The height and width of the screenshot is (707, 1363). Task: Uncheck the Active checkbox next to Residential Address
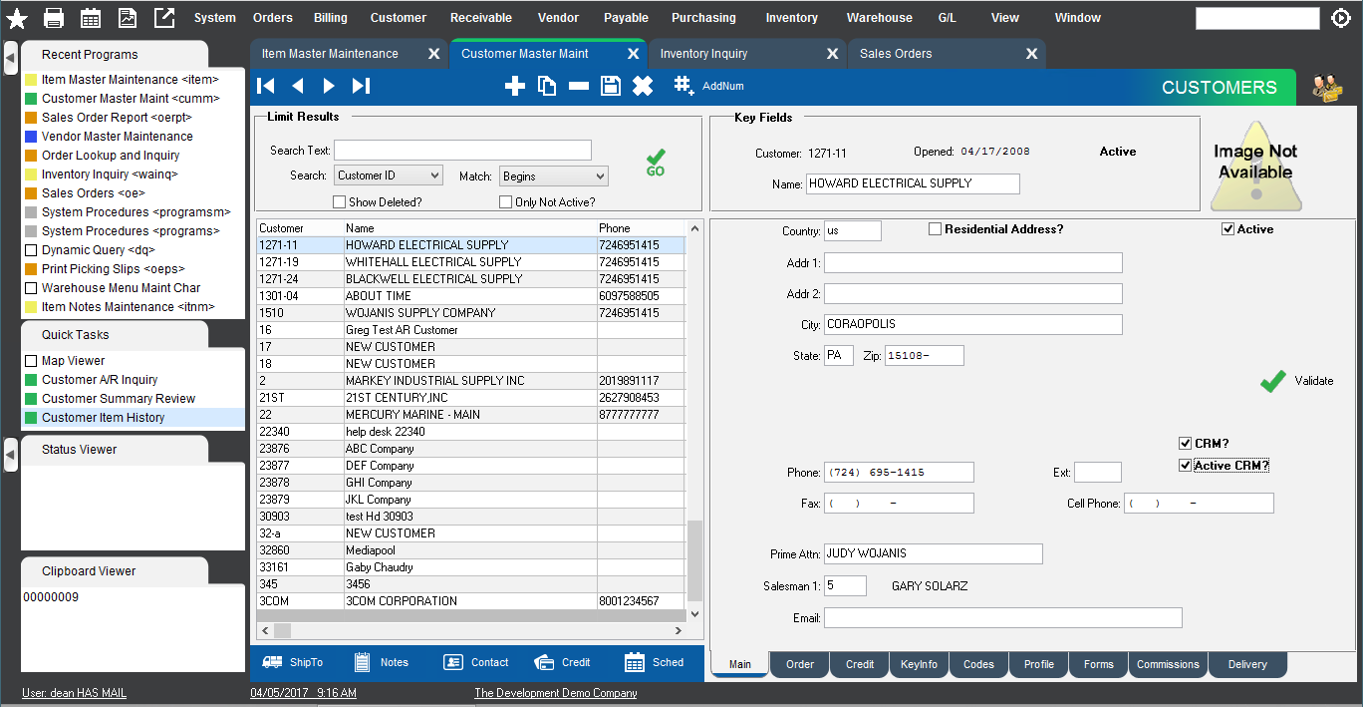click(1228, 229)
